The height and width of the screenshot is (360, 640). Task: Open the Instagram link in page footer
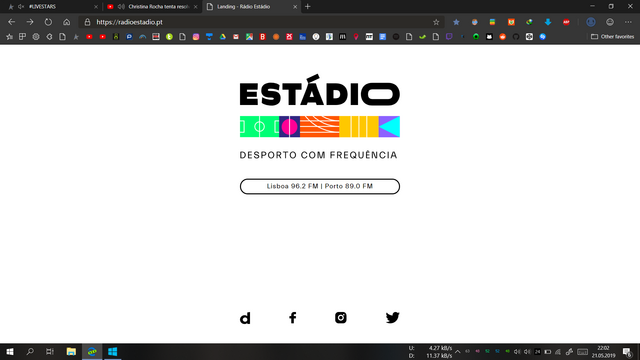point(341,318)
